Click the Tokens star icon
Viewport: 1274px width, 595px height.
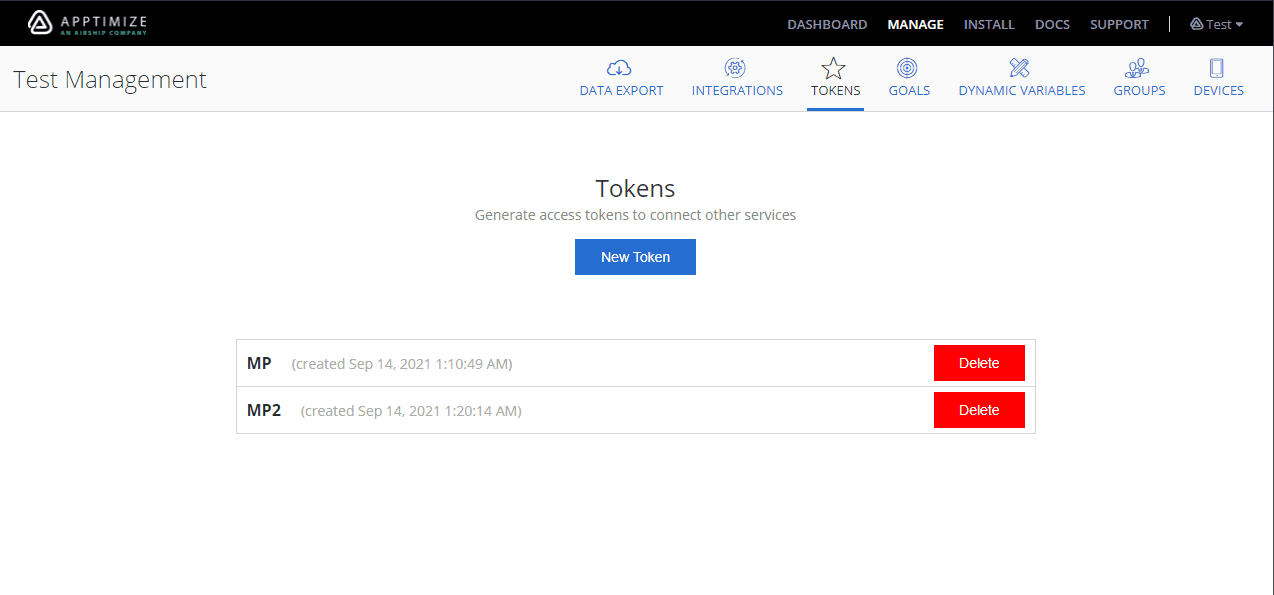(x=834, y=68)
